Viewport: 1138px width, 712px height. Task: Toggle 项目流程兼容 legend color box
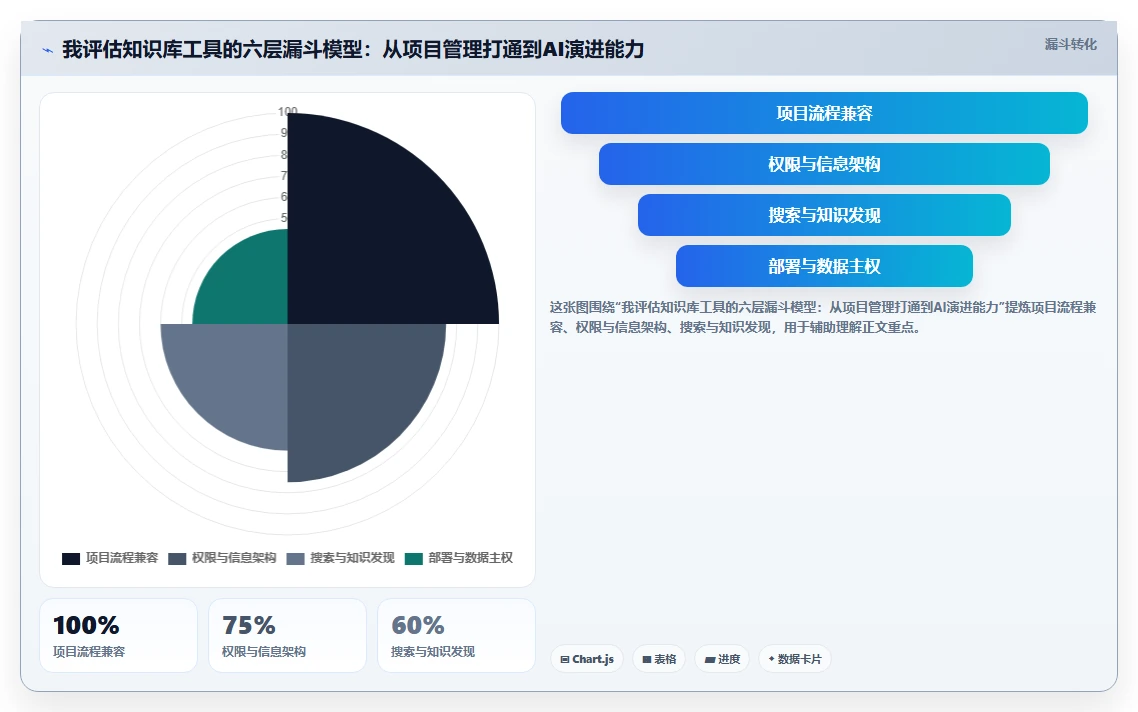70,558
